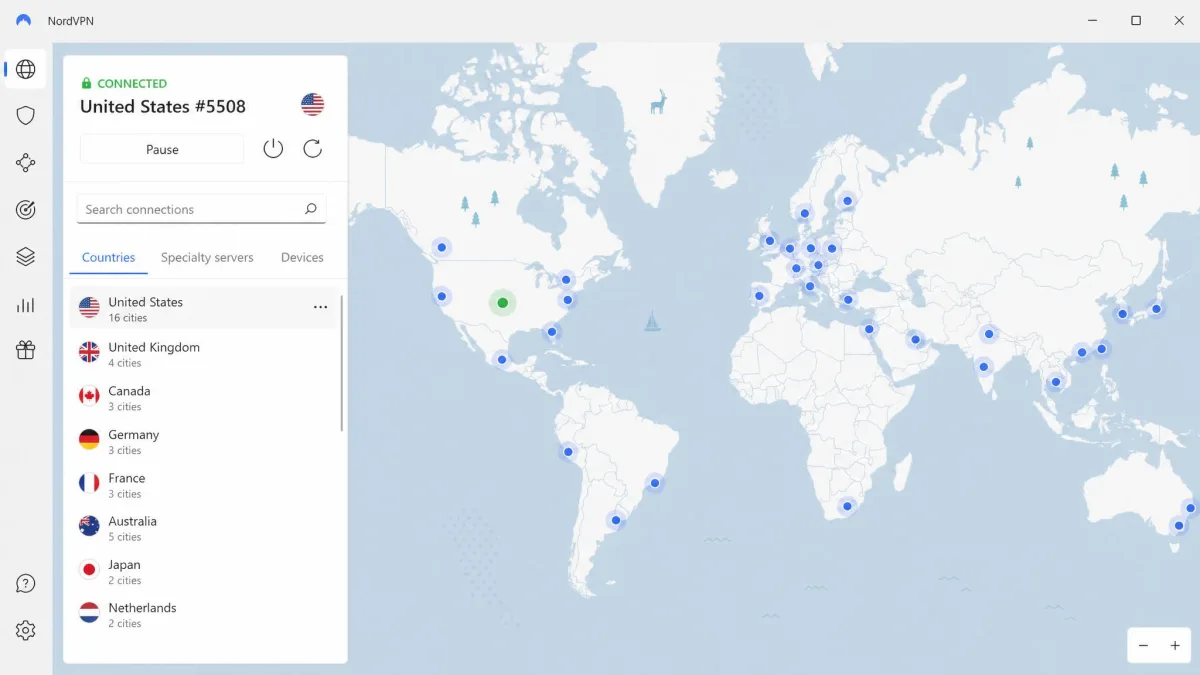Select France, 3 cities
Viewport: 1200px width, 675px height.
pos(205,485)
